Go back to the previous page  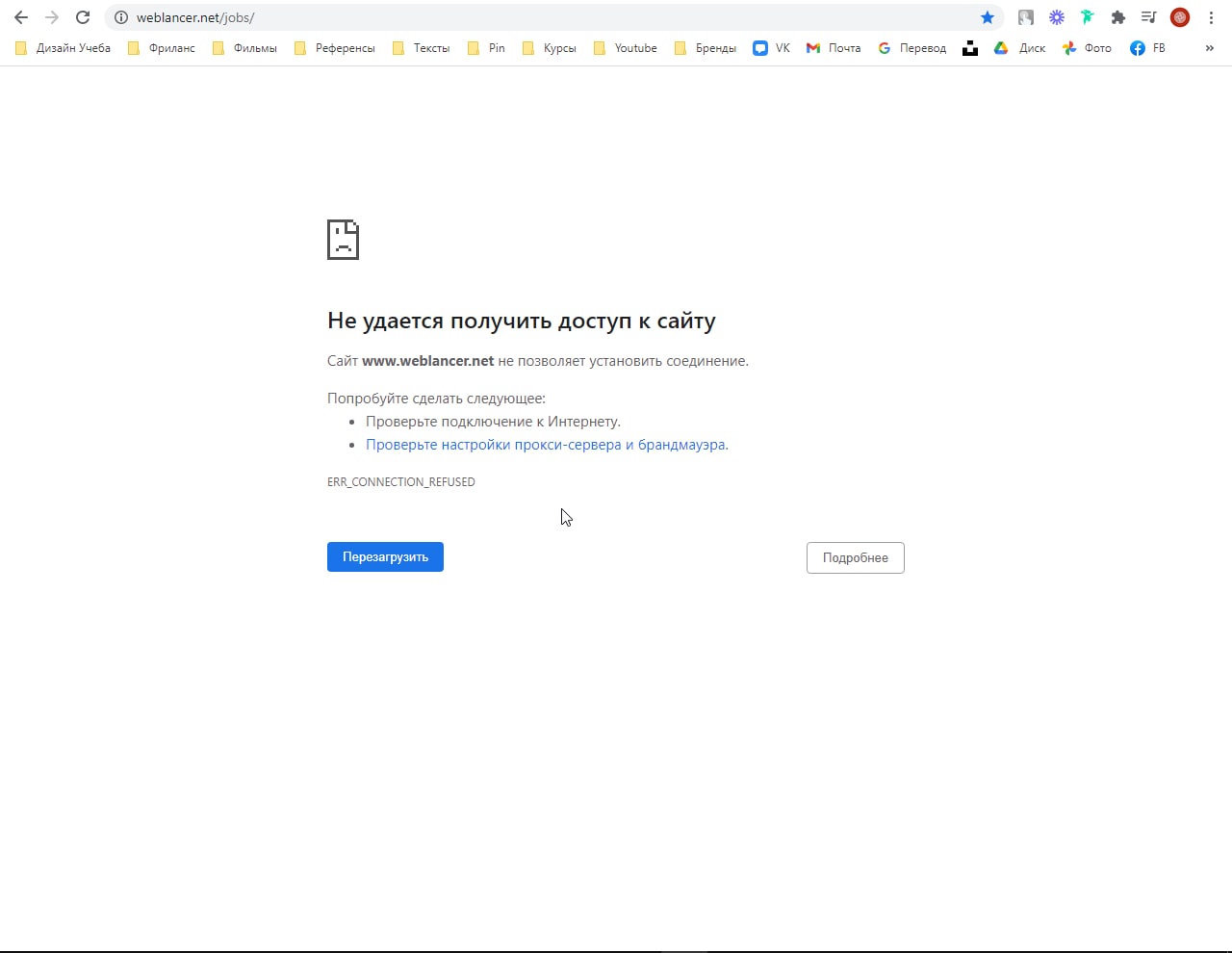pyautogui.click(x=21, y=17)
